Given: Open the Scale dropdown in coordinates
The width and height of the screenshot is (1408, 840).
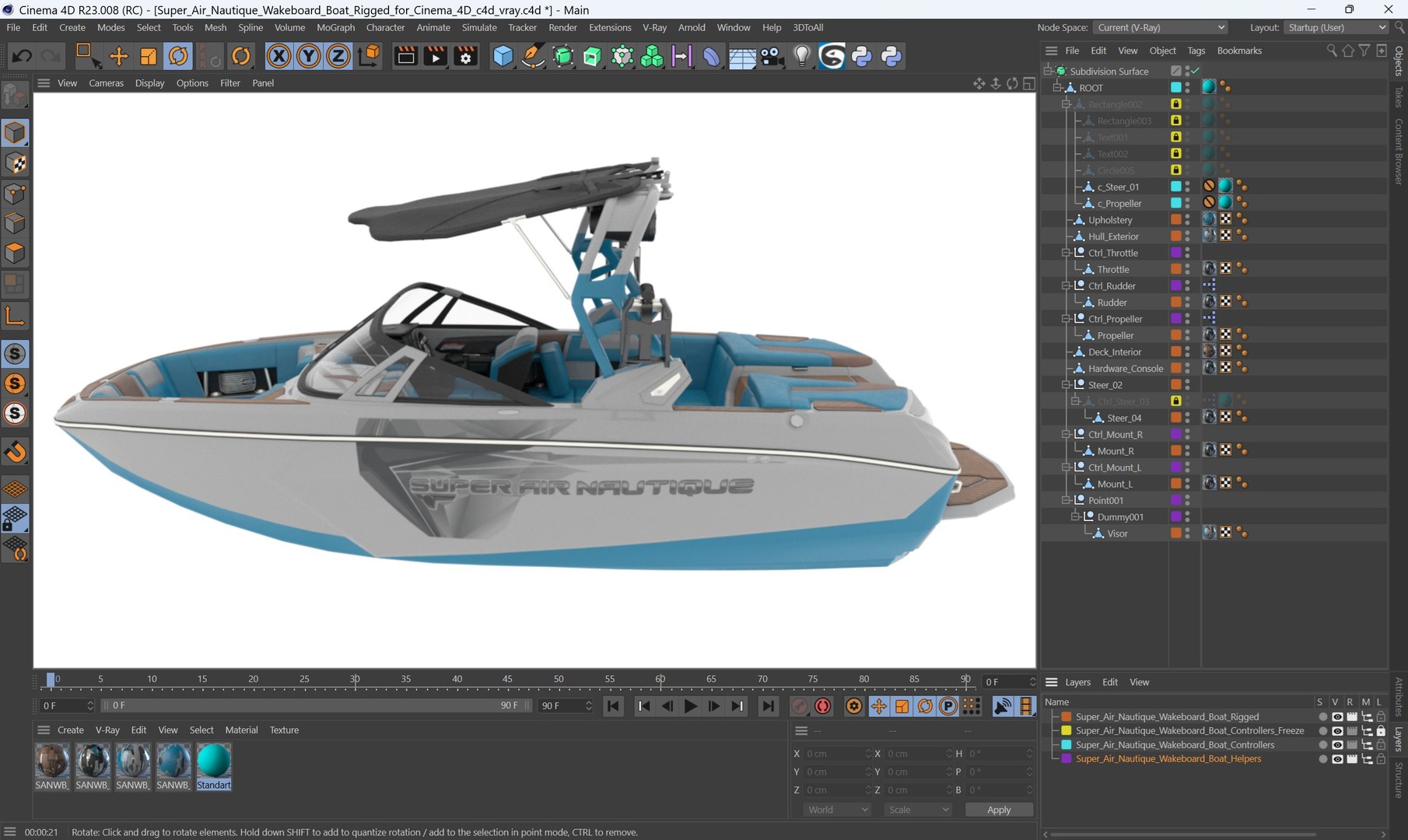Looking at the screenshot, I should (x=919, y=810).
